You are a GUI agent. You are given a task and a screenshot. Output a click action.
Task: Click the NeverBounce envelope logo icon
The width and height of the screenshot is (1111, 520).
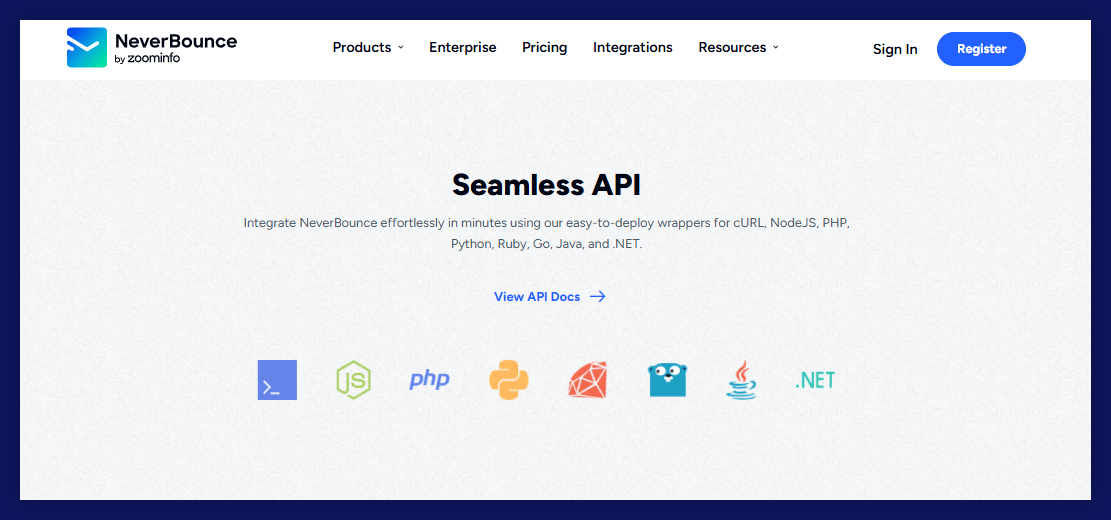[86, 47]
